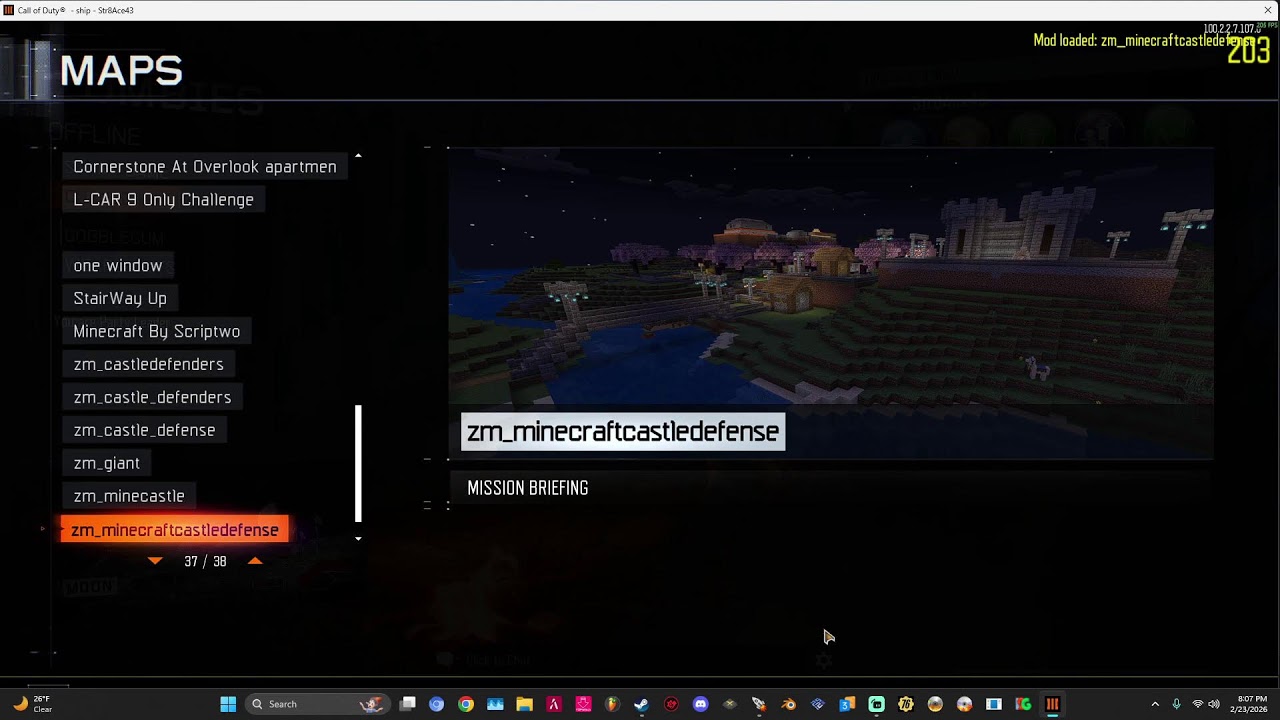Launch highlighted zm_minecraftcastledefense list entry
Screen dimensions: 1280x720
click(x=175, y=530)
